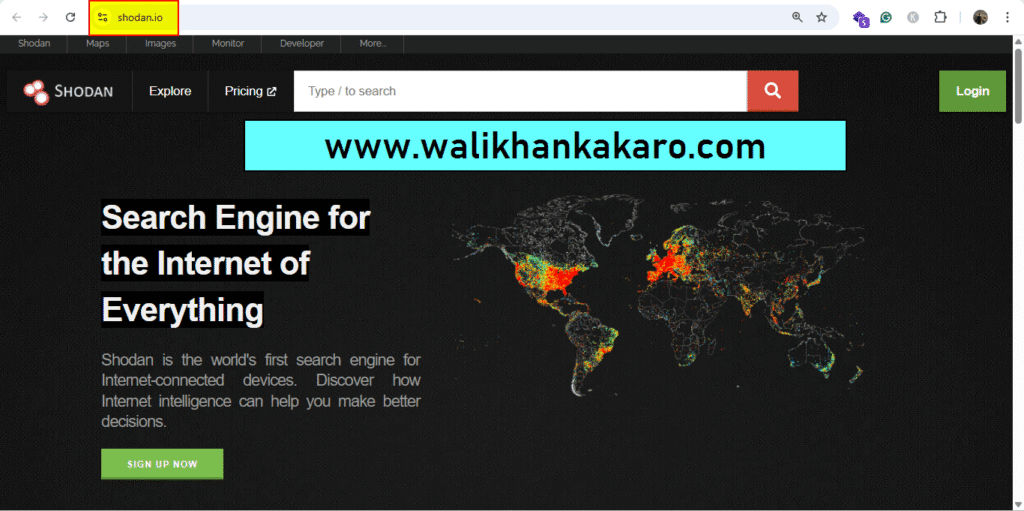
Task: Open Chrome three-dot menu
Action: (x=1006, y=18)
